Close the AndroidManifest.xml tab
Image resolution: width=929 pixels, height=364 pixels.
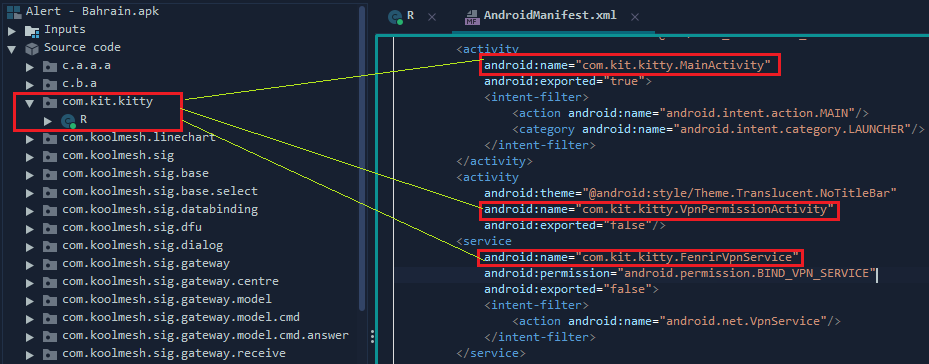pyautogui.click(x=635, y=17)
